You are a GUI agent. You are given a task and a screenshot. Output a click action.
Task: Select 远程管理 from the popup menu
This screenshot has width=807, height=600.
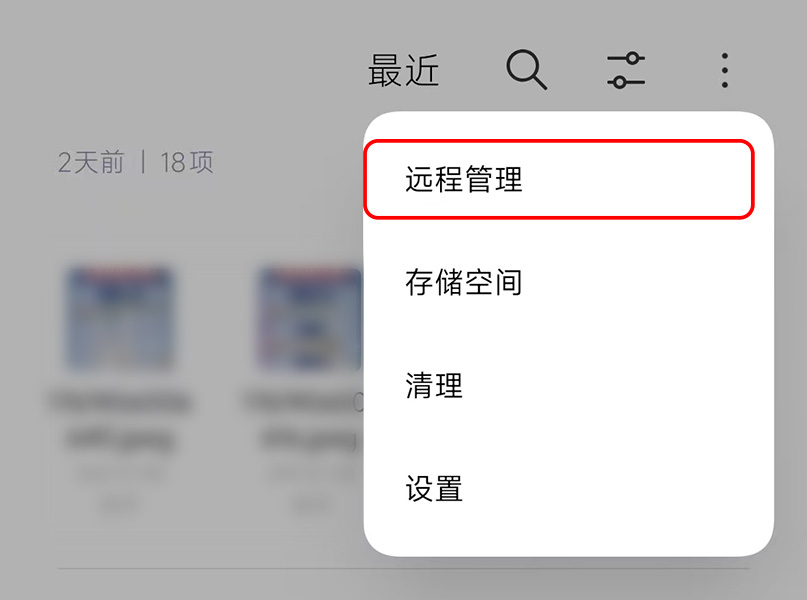[559, 179]
